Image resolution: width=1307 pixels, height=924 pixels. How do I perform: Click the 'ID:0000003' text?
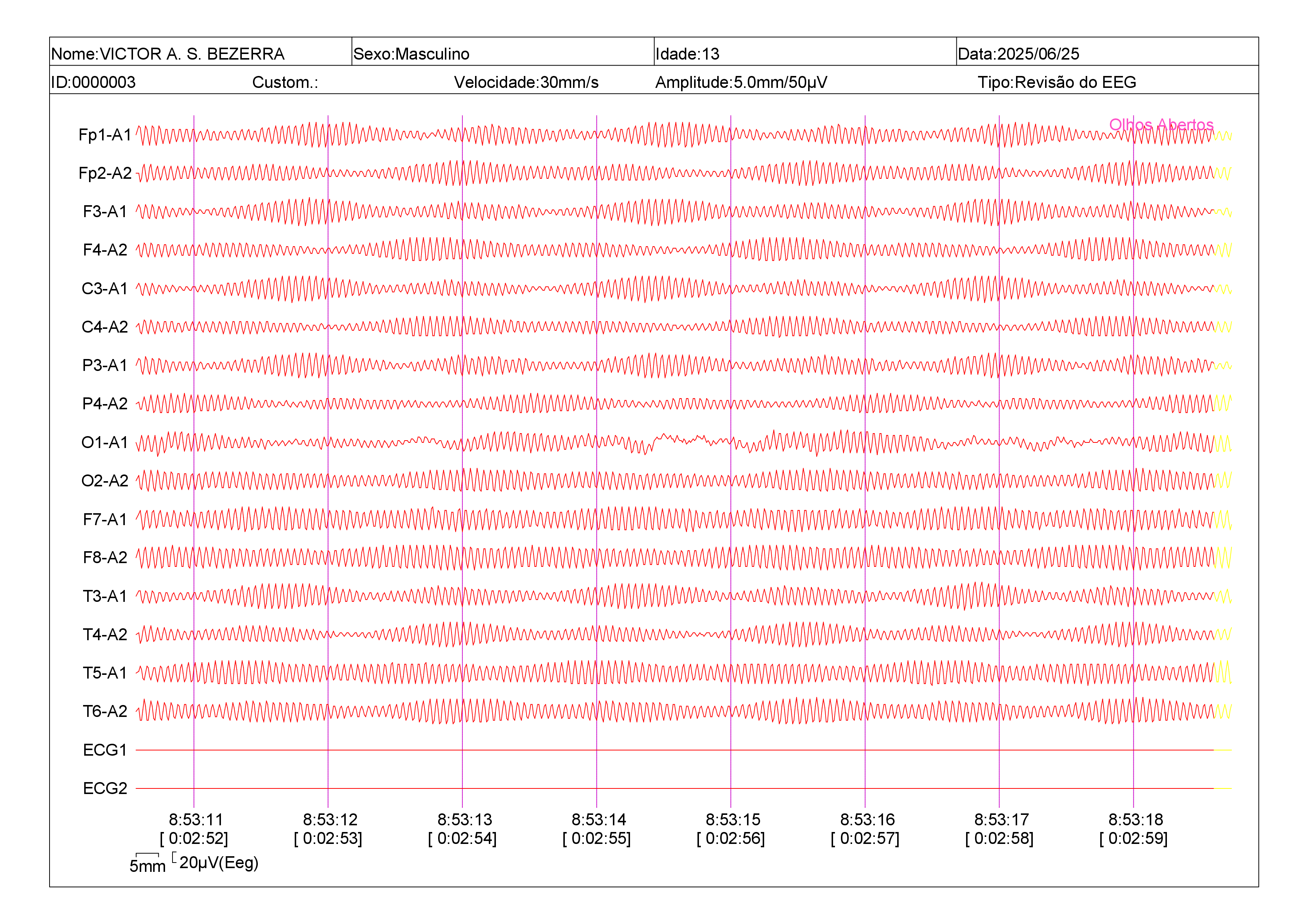point(94,82)
